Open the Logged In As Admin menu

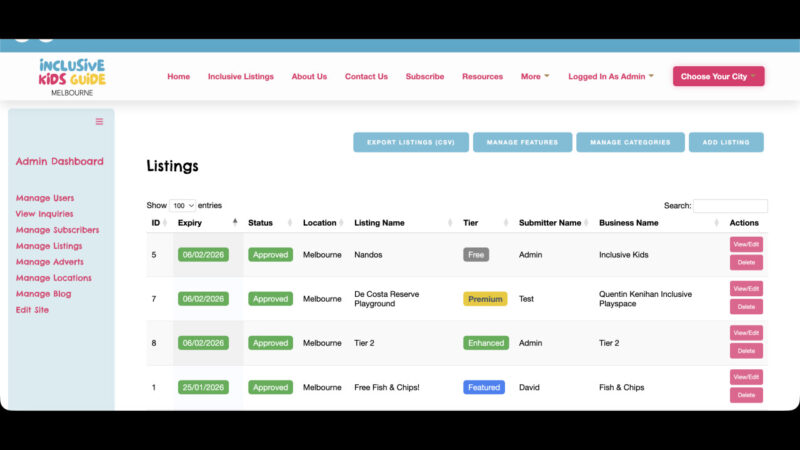pos(610,76)
